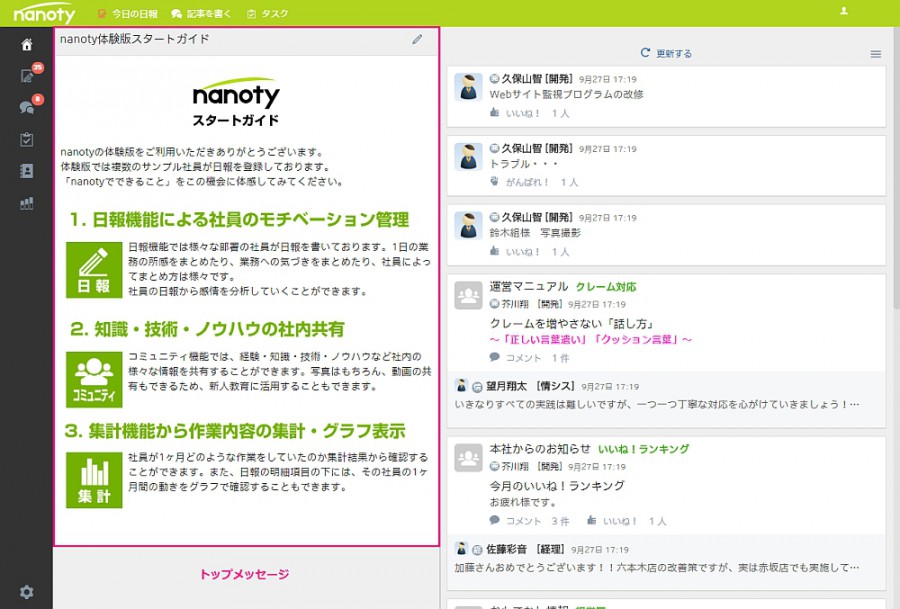This screenshot has height=609, width=900.
Task: Open settings gear in sidebar
Action: [x=26, y=592]
